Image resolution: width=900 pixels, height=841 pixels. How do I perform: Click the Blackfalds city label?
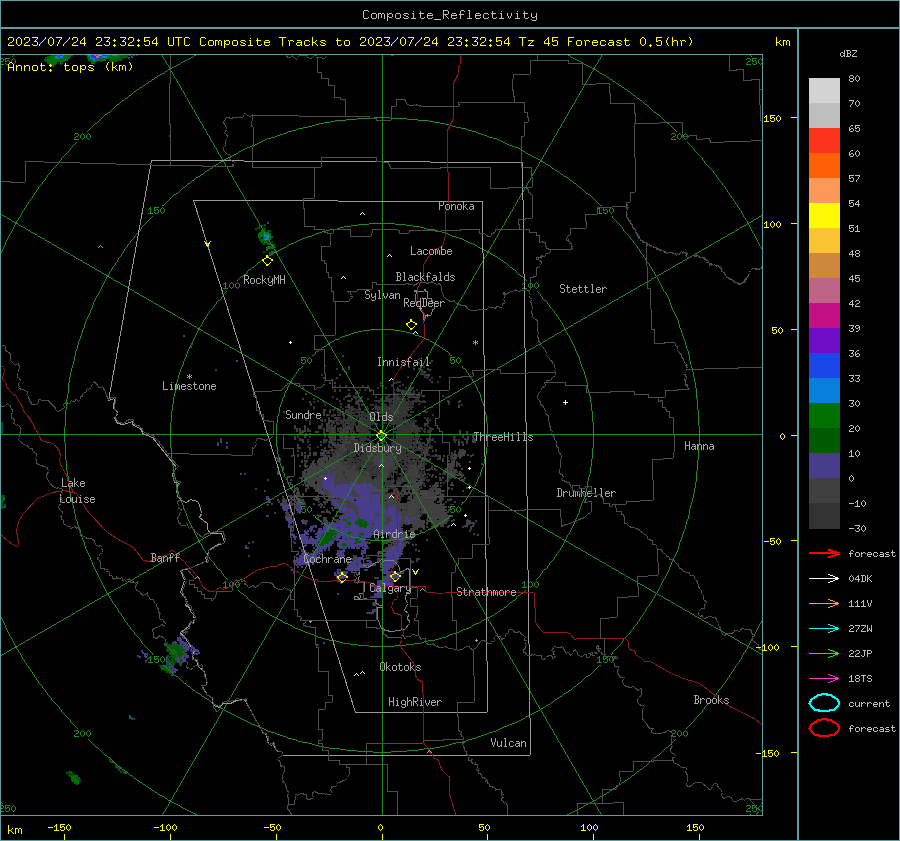point(425,277)
